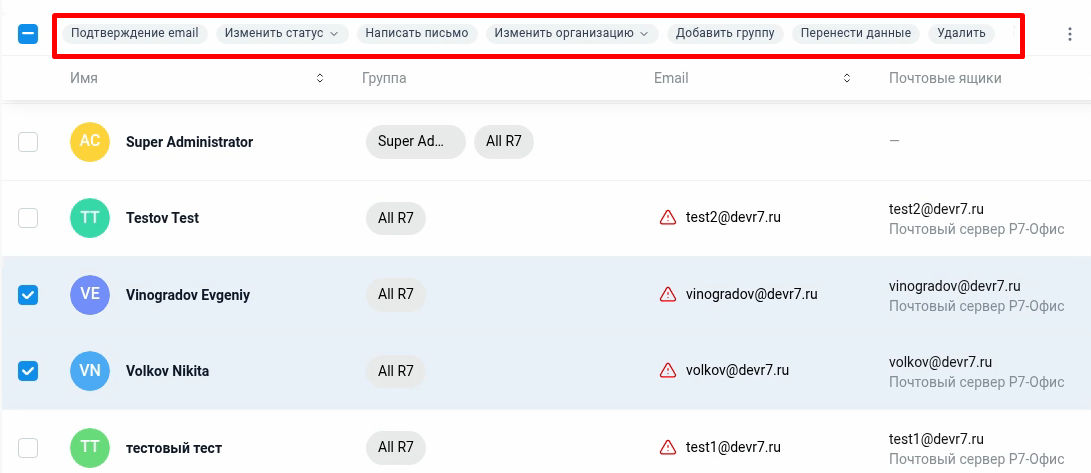1091x473 pixels.
Task: Uncheck the Volkov Nikita row checkbox
Action: click(28, 371)
